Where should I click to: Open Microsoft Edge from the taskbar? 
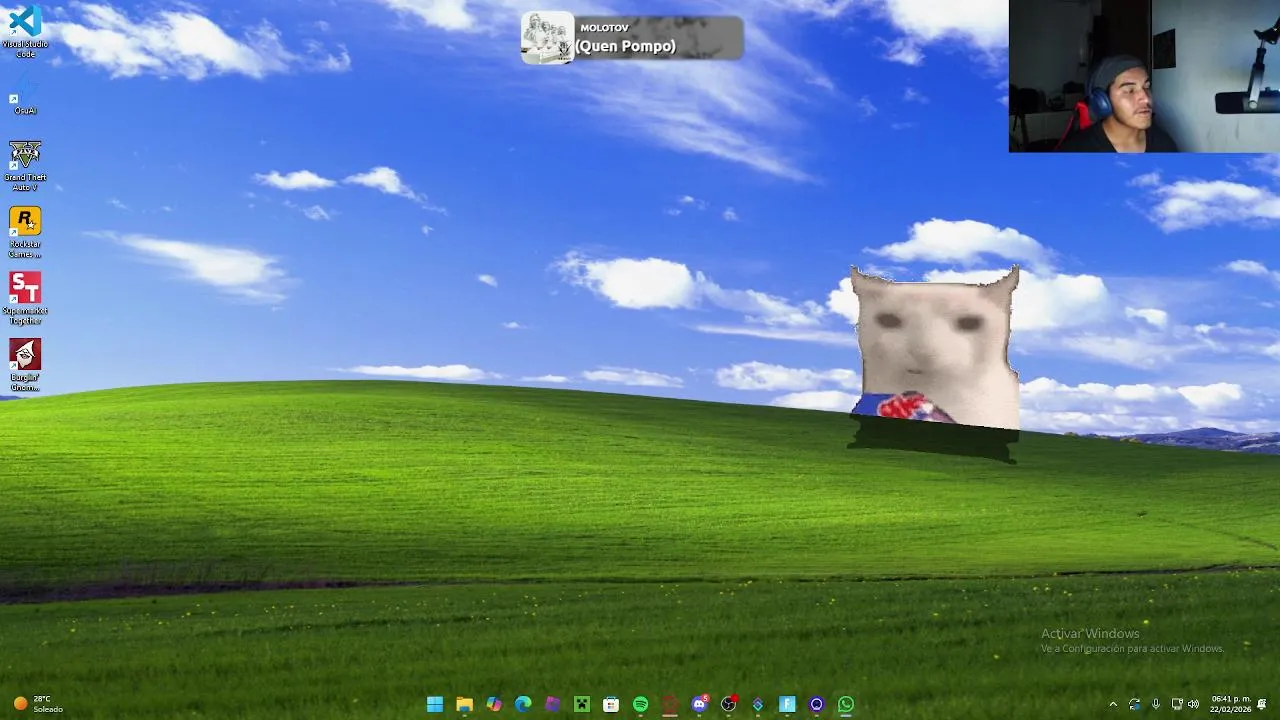(523, 704)
